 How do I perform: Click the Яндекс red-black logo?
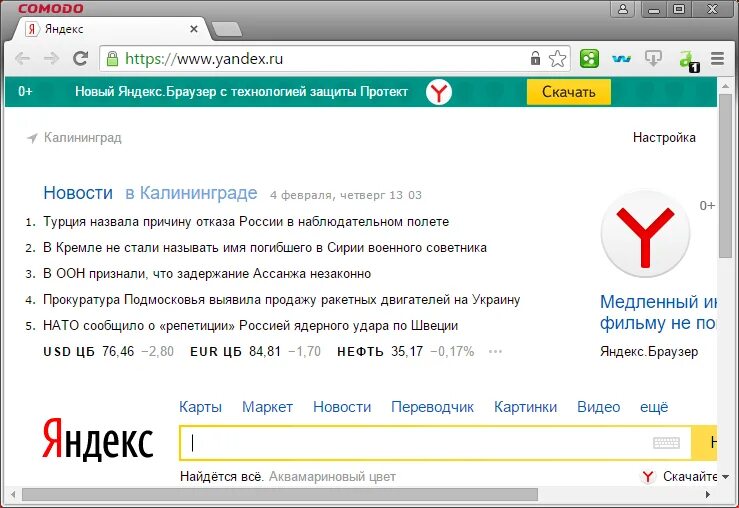pos(98,439)
